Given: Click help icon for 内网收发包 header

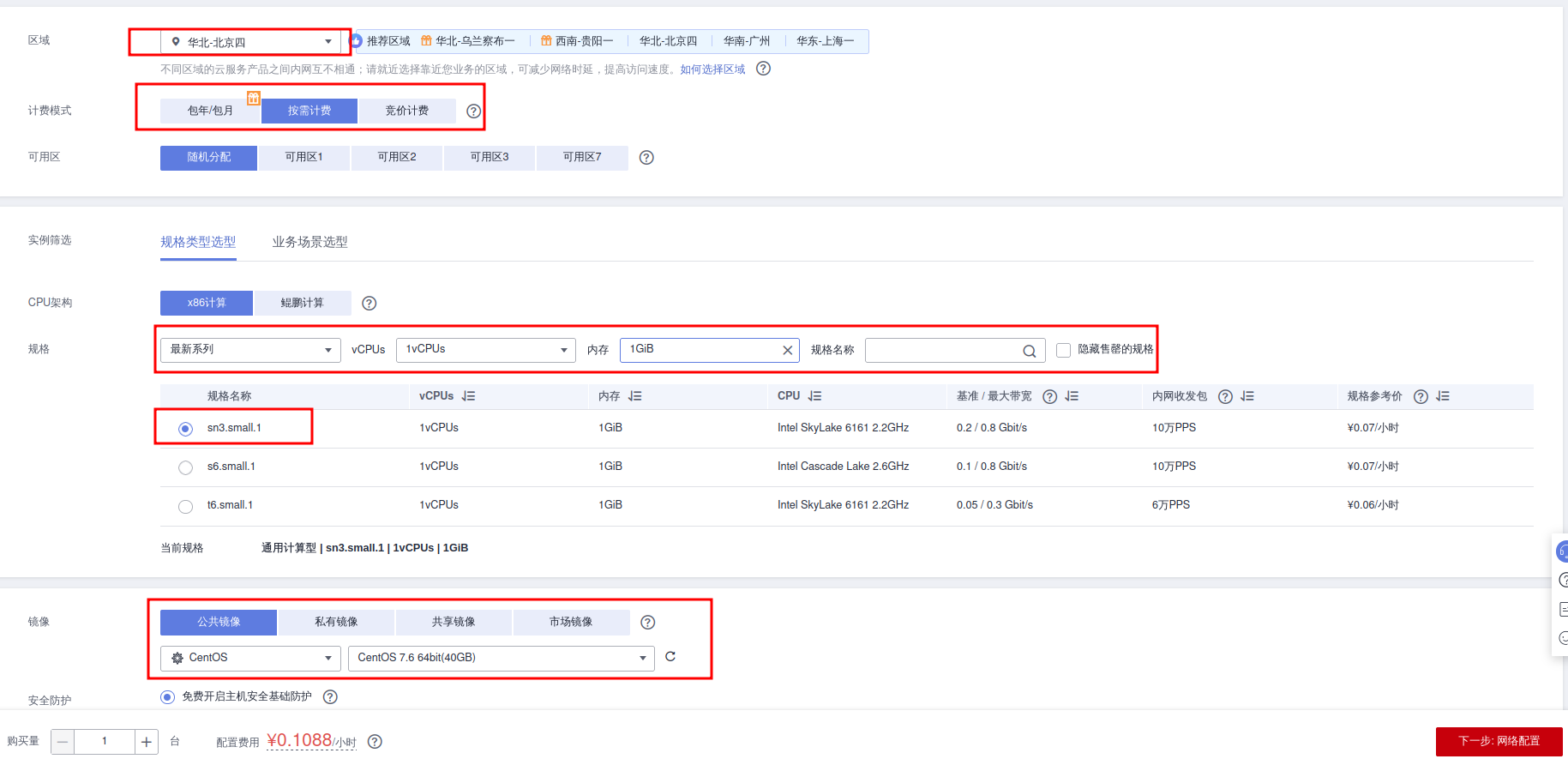Looking at the screenshot, I should click(x=1225, y=396).
